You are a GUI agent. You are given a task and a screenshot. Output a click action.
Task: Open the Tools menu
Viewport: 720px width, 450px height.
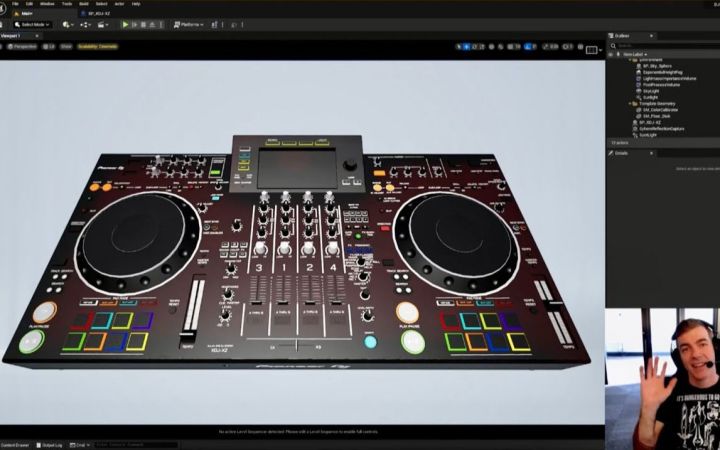(67, 4)
